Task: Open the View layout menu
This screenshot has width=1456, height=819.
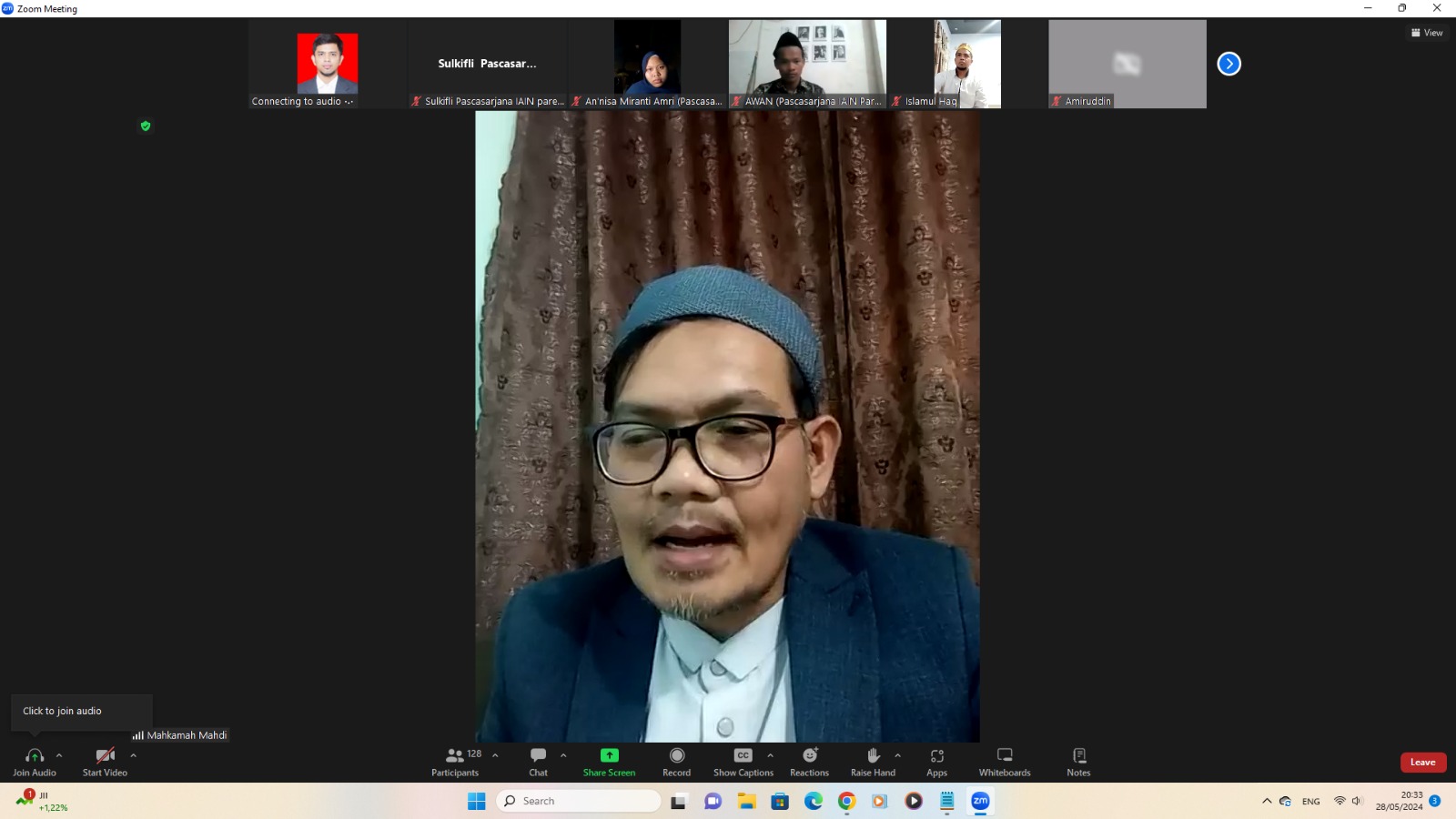Action: coord(1427,33)
